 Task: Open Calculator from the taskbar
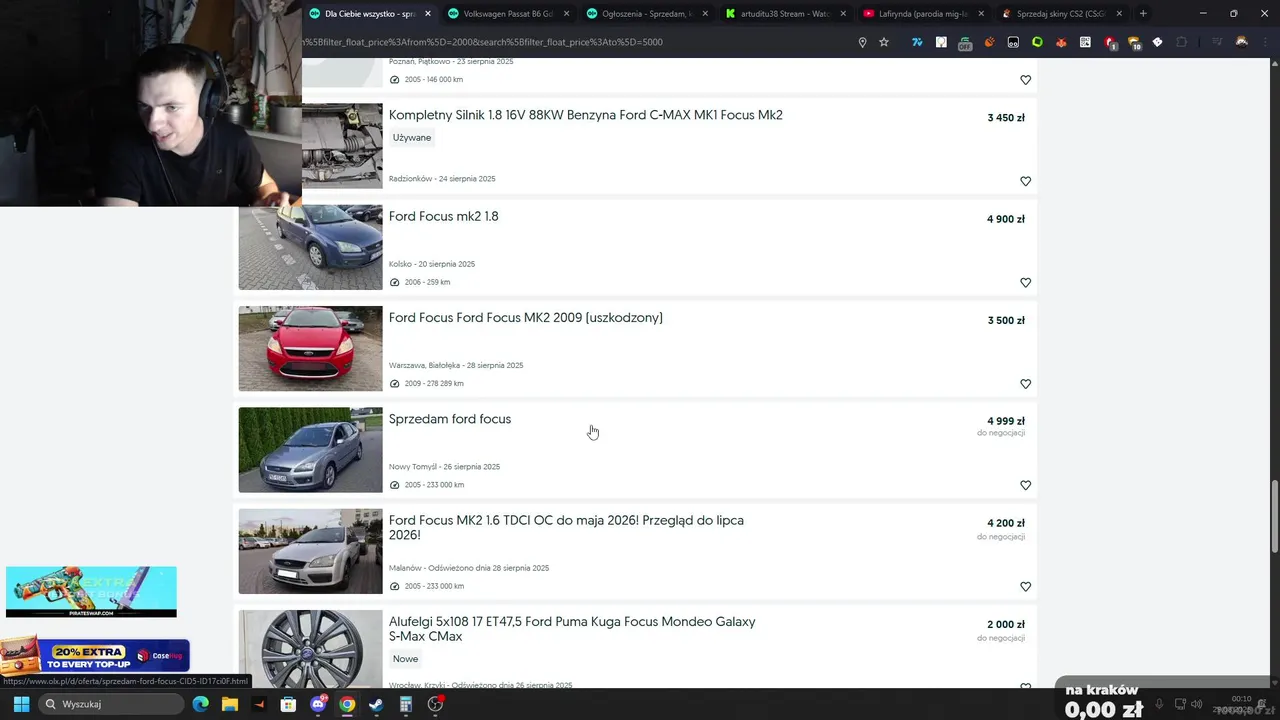tap(405, 704)
